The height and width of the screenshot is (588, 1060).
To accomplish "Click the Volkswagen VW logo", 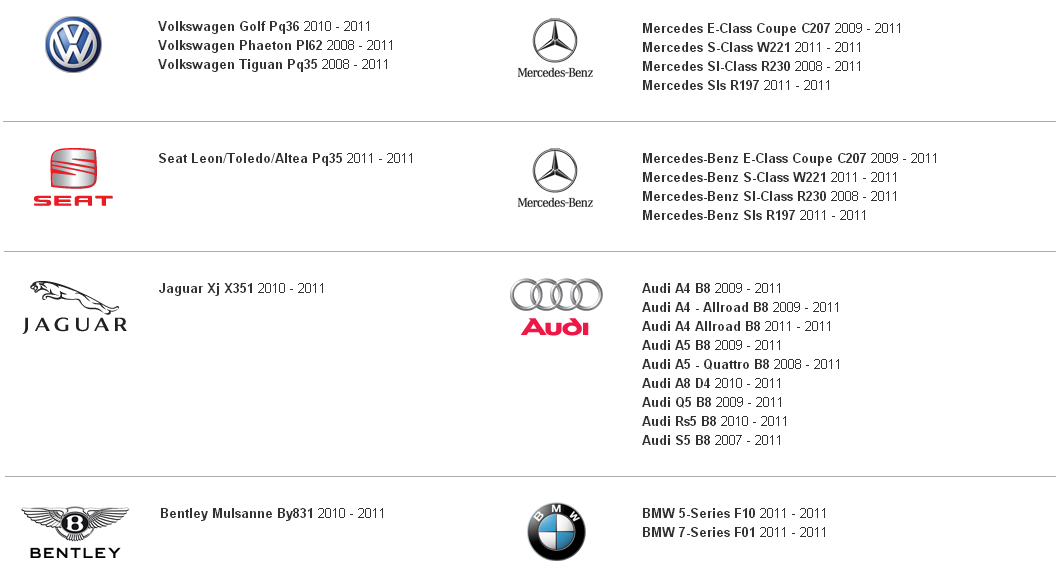I will pyautogui.click(x=74, y=45).
